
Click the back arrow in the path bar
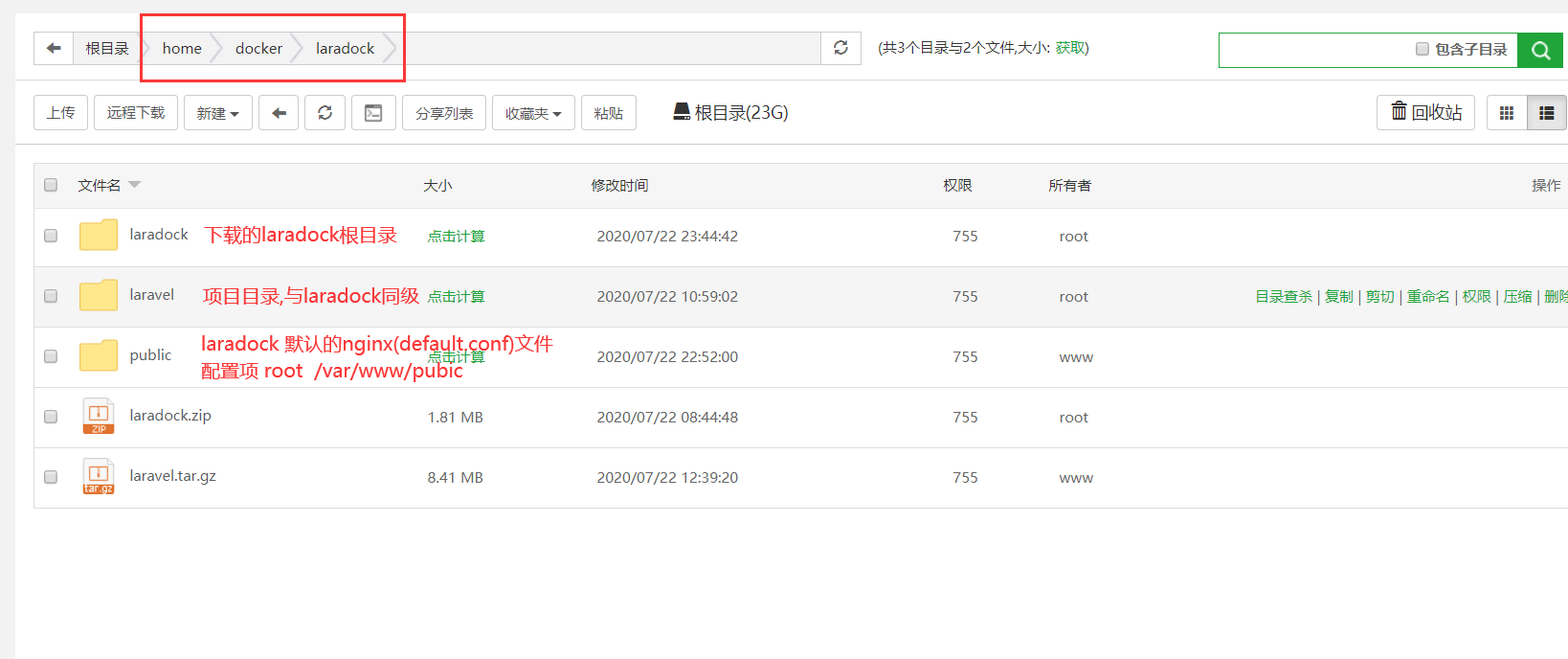pos(54,48)
